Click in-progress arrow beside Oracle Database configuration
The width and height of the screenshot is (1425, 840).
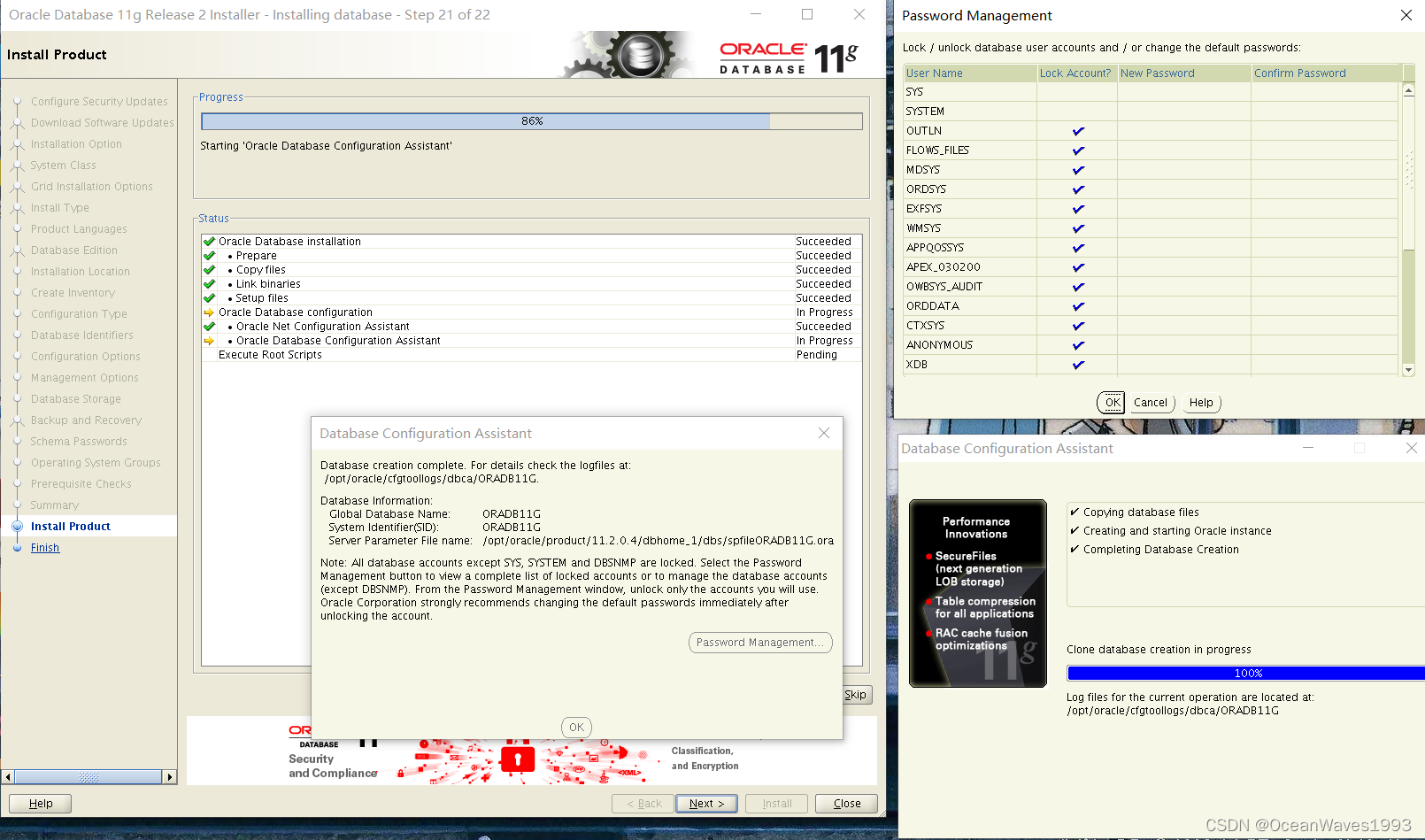[209, 312]
